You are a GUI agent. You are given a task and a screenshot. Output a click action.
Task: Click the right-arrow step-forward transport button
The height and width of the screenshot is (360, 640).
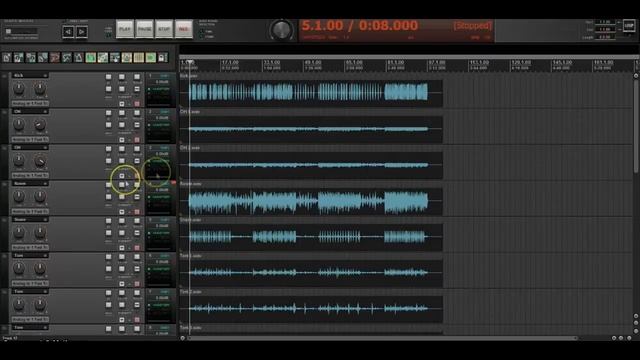pyautogui.click(x=82, y=31)
